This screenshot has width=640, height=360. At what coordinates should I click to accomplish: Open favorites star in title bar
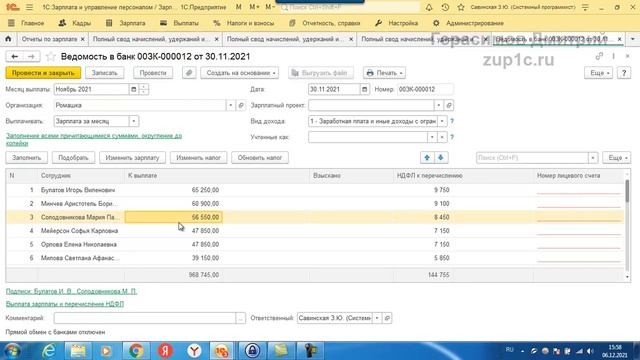[x=461, y=7]
